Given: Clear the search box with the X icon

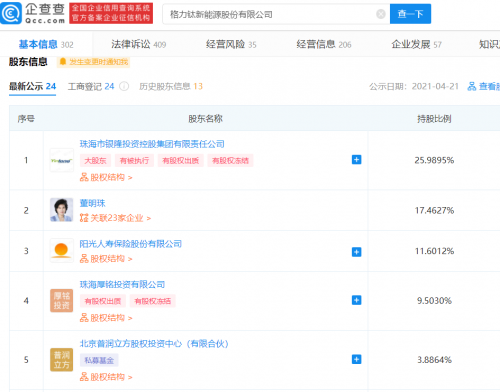Looking at the screenshot, I should (381, 14).
